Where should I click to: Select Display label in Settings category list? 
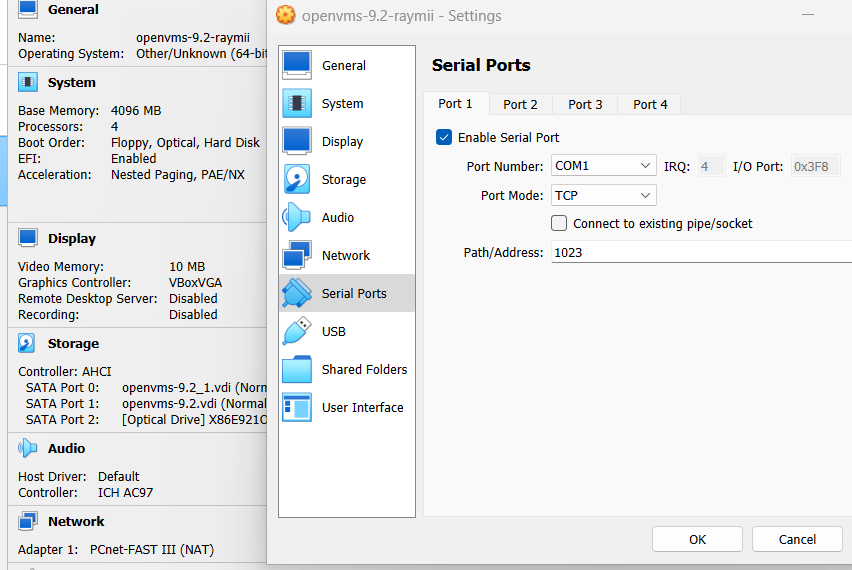[342, 142]
